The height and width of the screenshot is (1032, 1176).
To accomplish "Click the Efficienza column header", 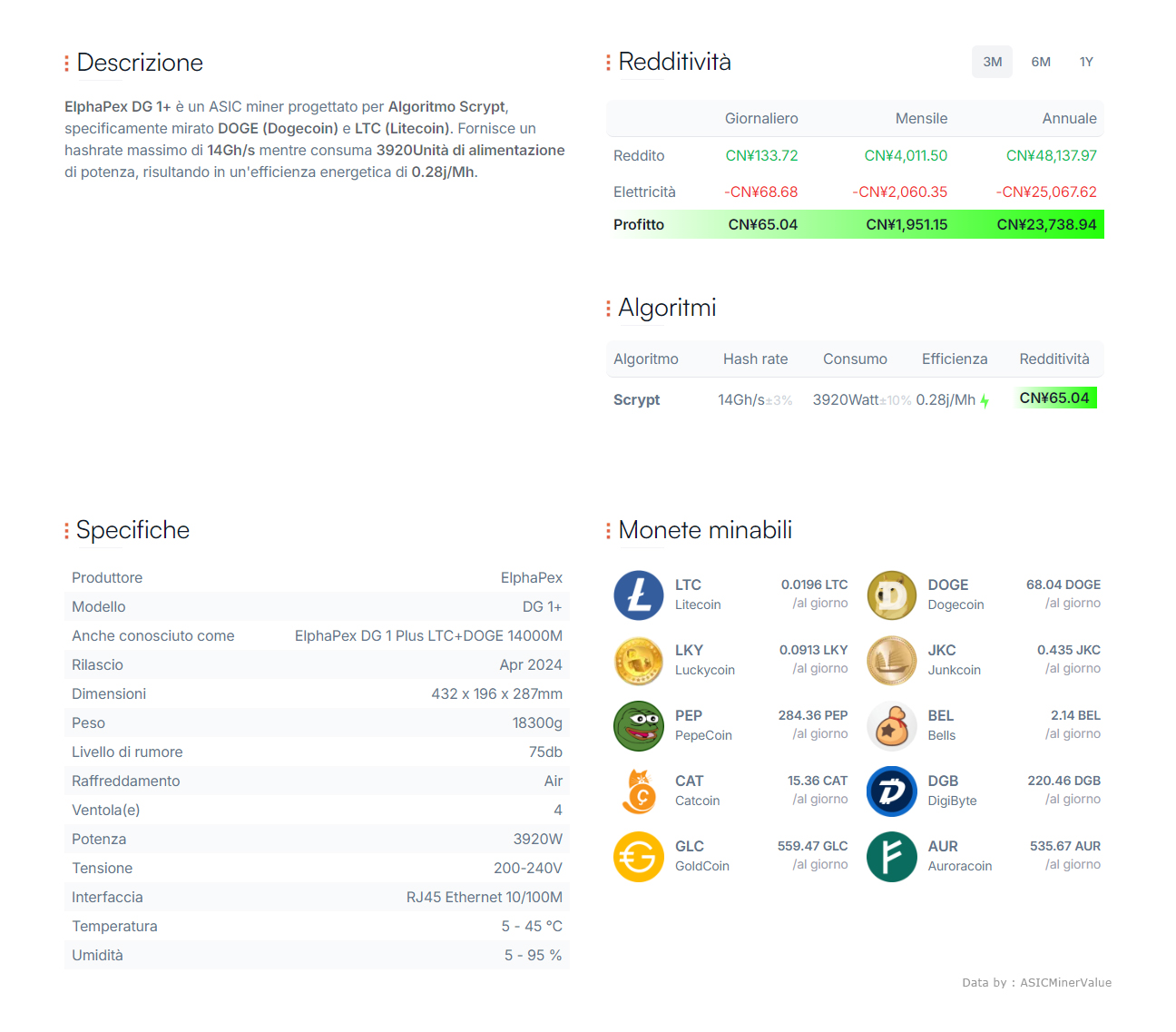I will click(955, 359).
